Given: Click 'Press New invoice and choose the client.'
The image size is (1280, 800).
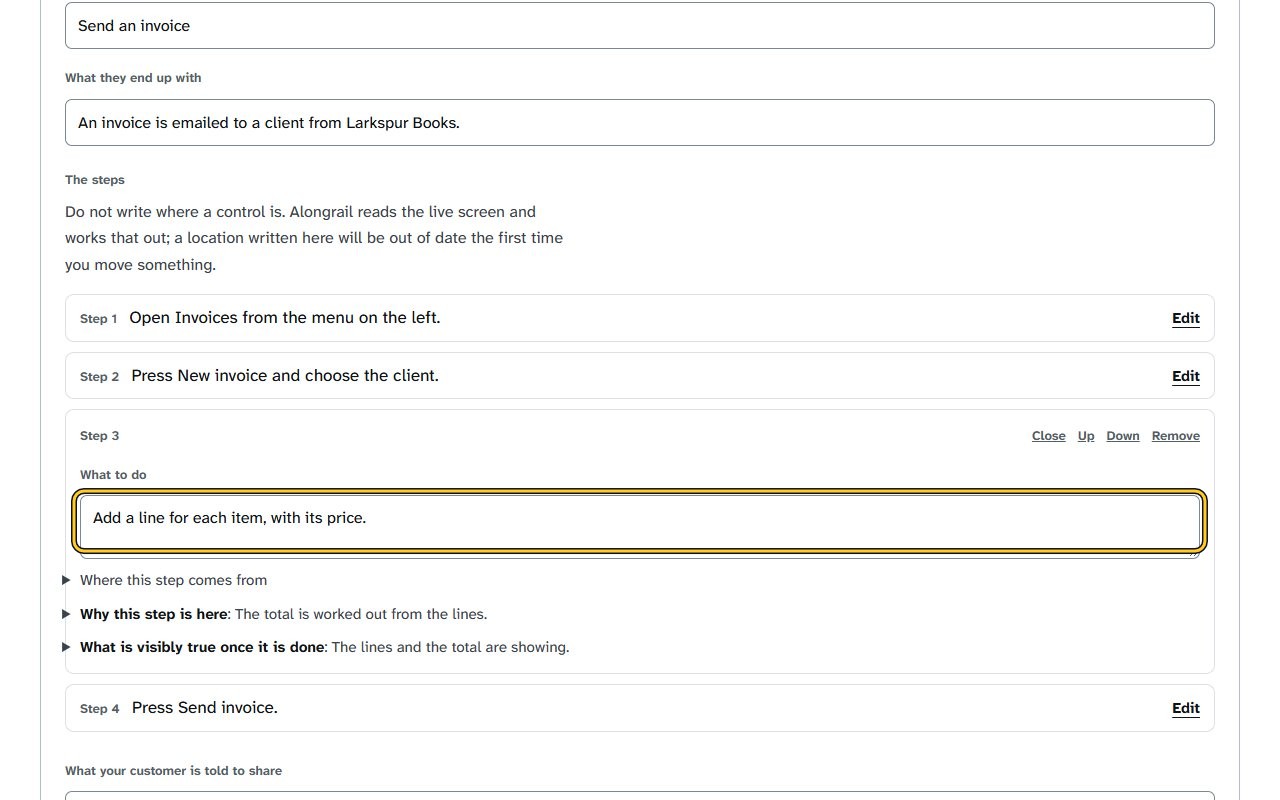Looking at the screenshot, I should coord(285,375).
